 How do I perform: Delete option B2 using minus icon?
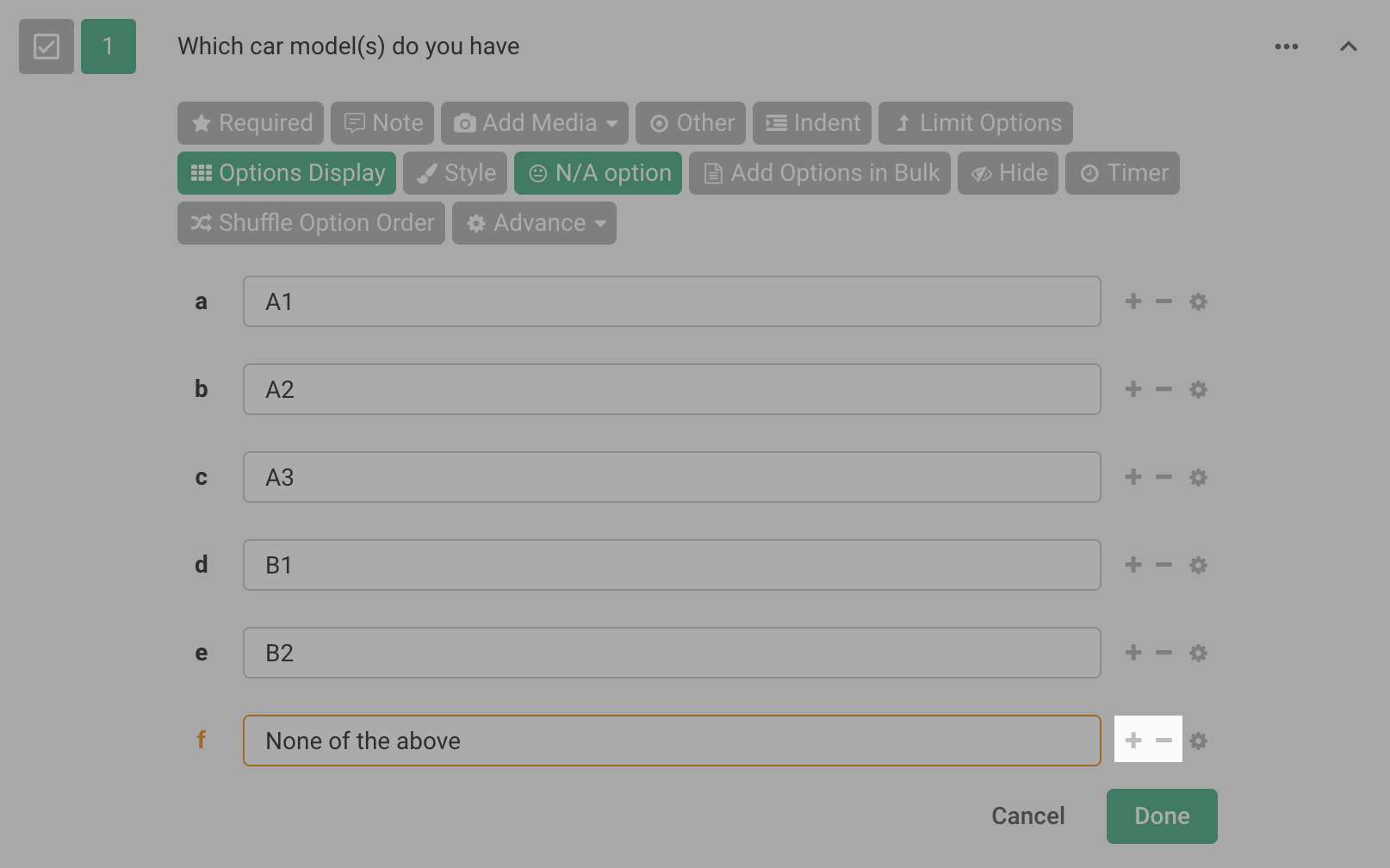pos(1164,653)
